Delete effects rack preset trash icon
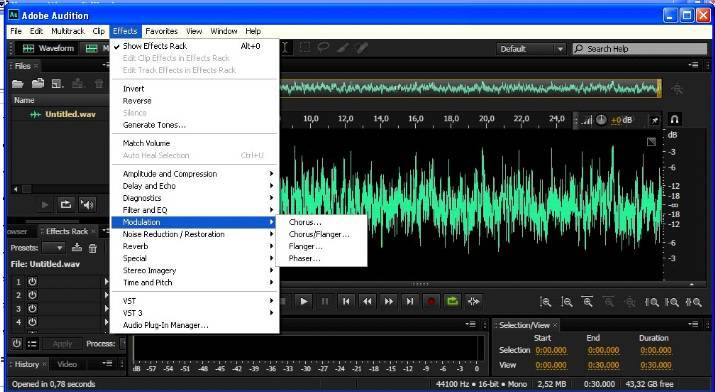This screenshot has width=715, height=392. click(93, 248)
